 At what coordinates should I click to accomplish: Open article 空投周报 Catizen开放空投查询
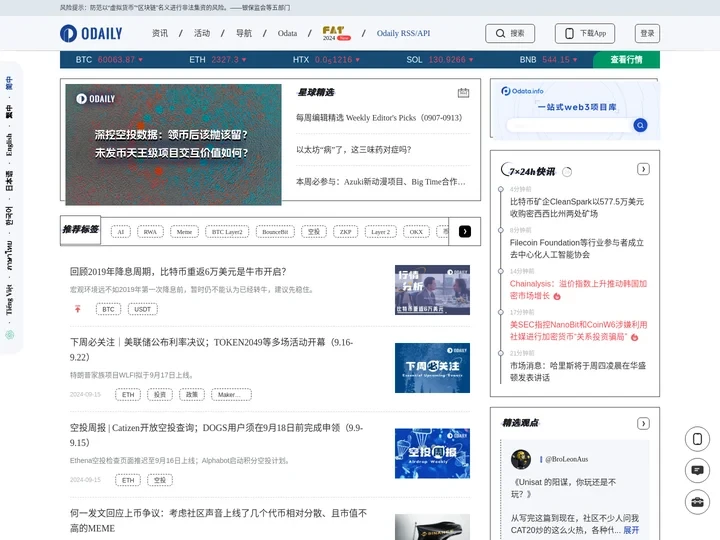tap(216, 435)
